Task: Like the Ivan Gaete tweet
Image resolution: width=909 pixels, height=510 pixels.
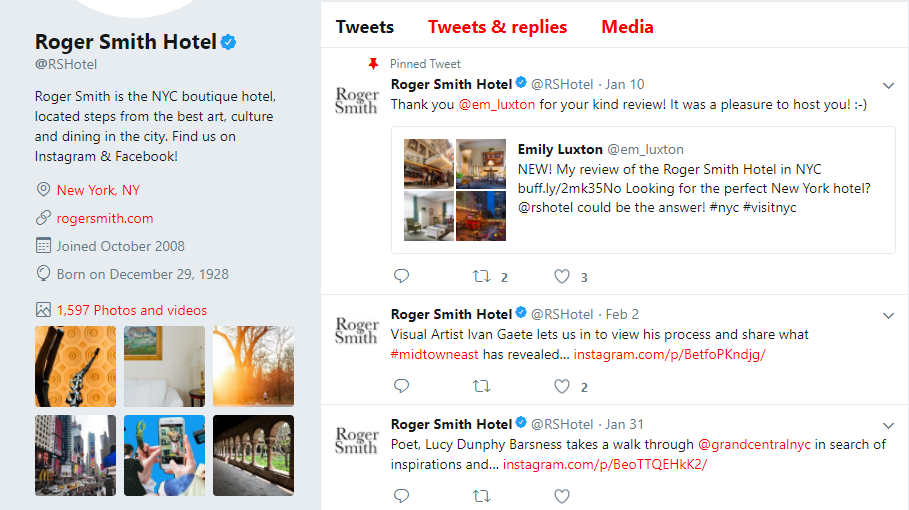Action: click(x=562, y=386)
